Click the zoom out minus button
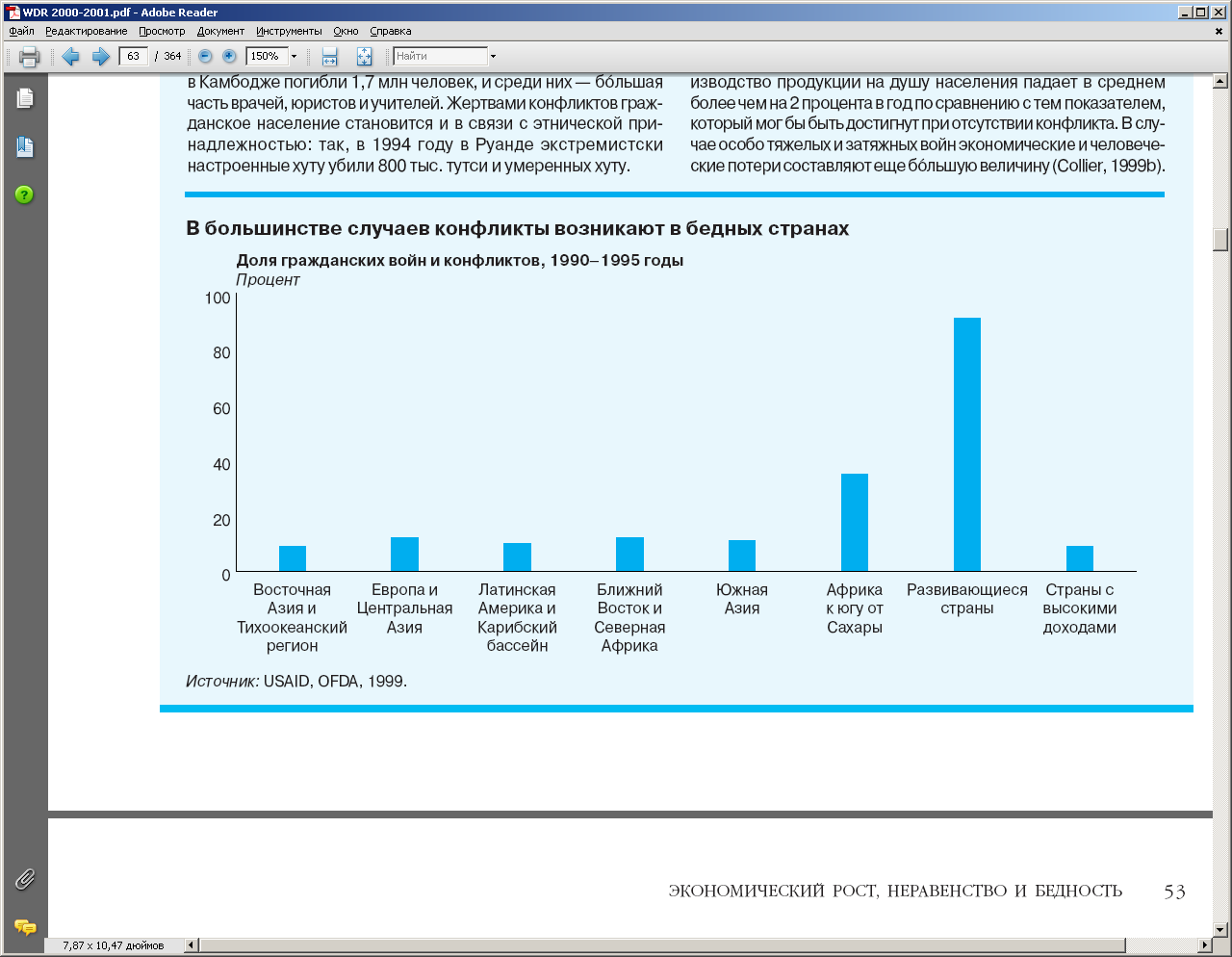This screenshot has height=957, width=1232. [205, 56]
